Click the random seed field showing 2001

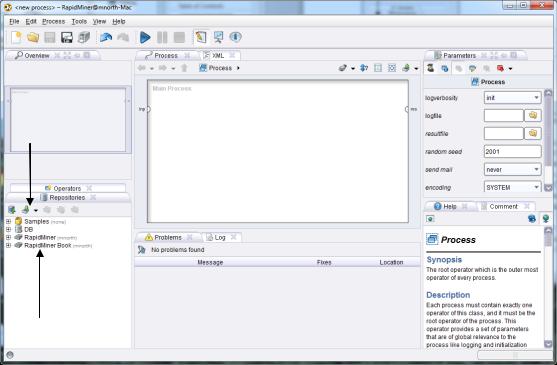click(x=512, y=152)
